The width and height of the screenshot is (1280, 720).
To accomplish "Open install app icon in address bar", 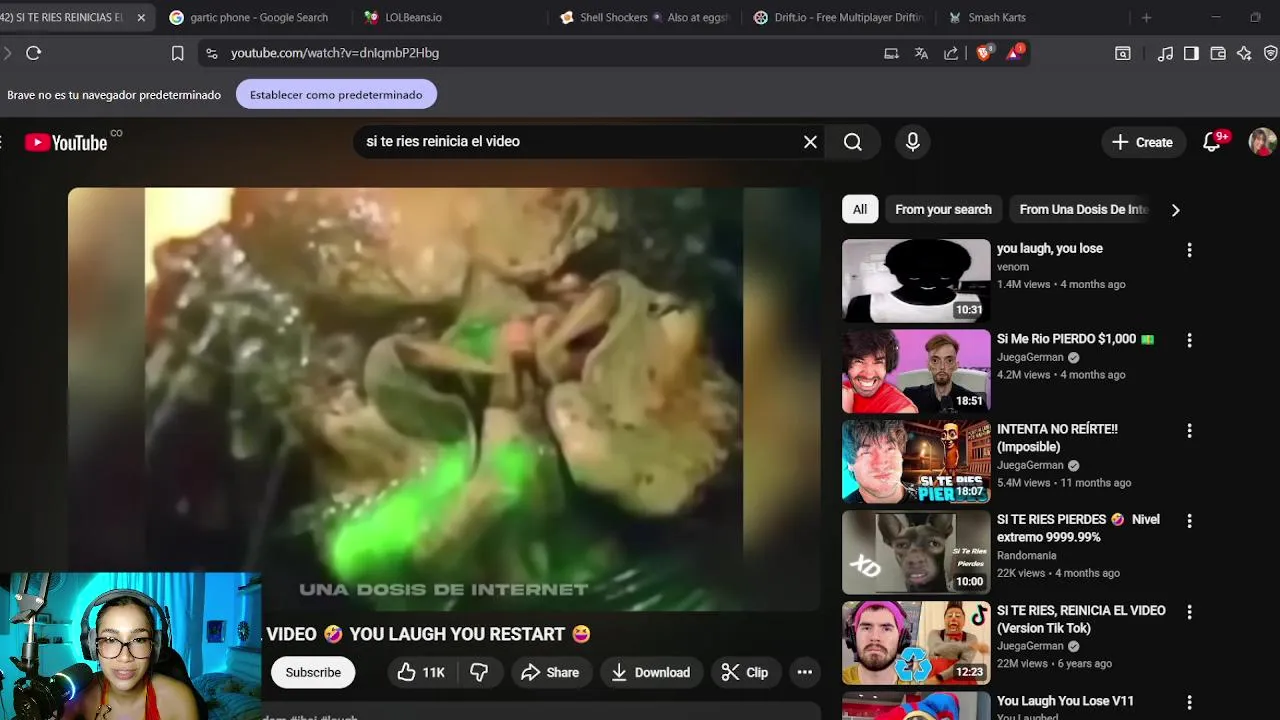I will (x=891, y=53).
